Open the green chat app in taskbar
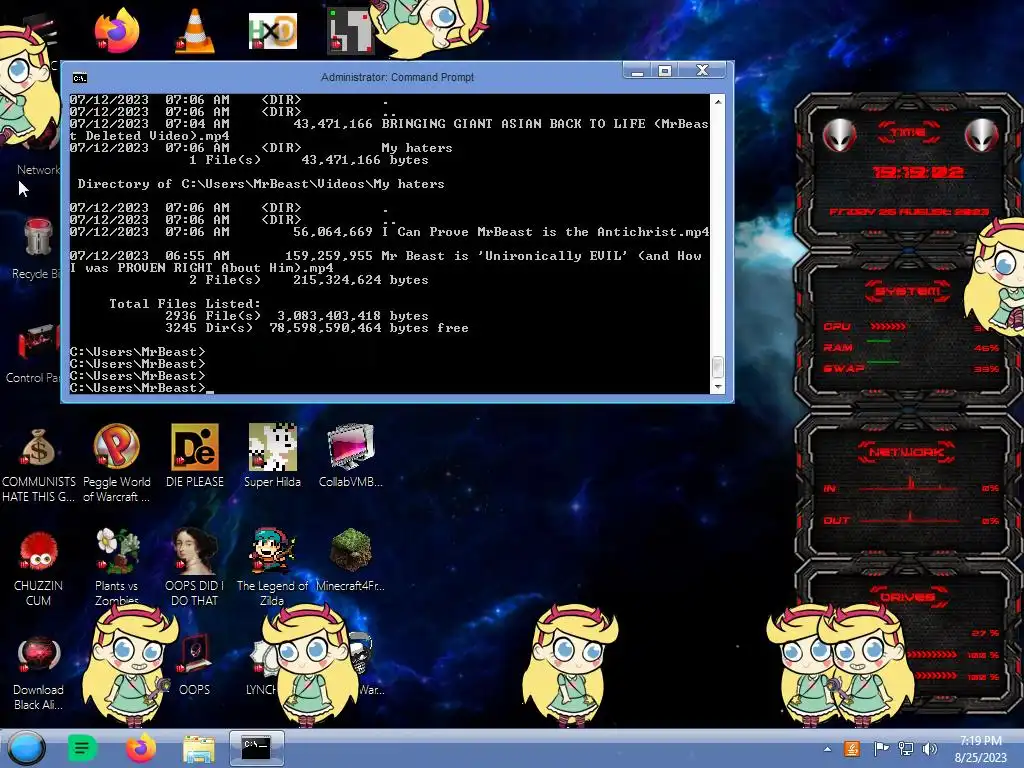 82,748
